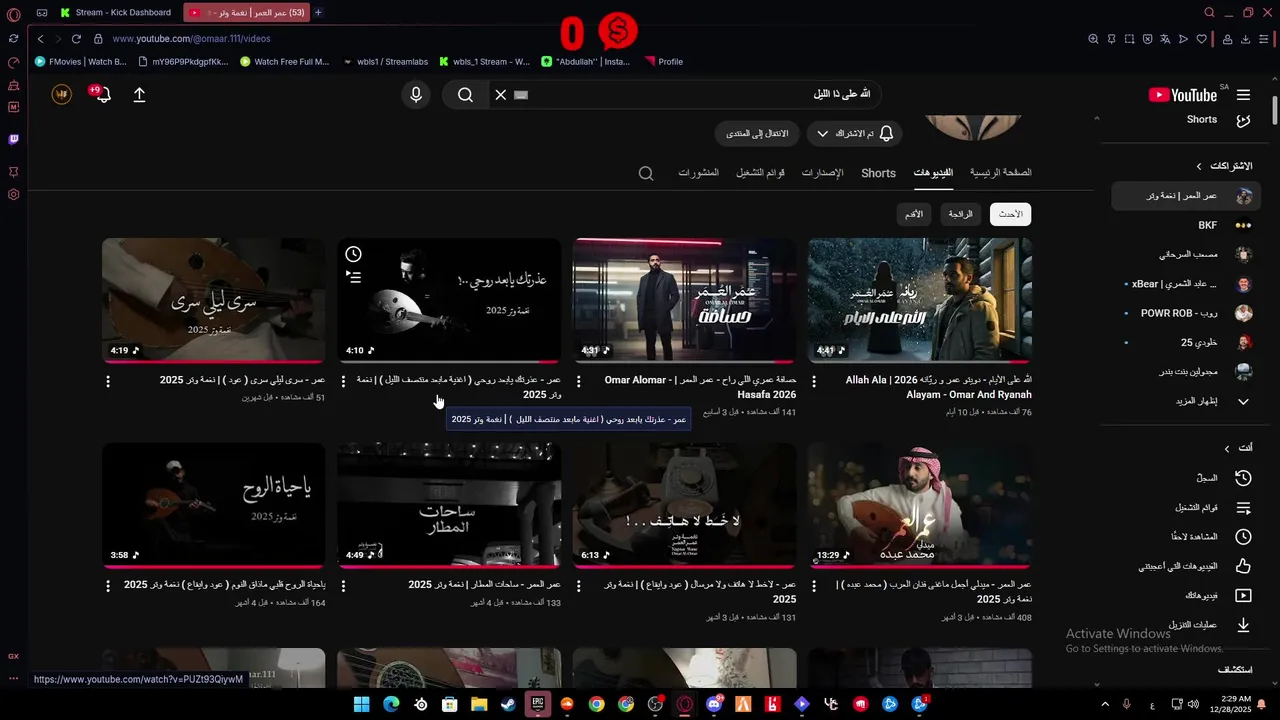
Task: Open the Steam taskbar icon
Action: coord(508,704)
